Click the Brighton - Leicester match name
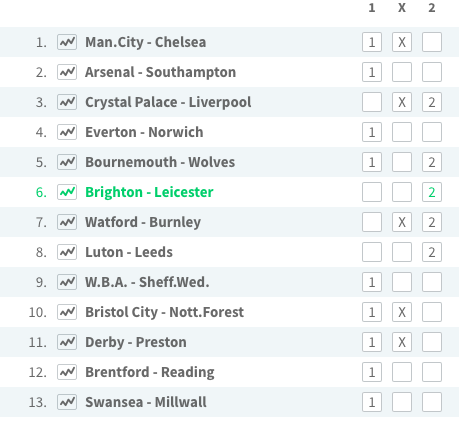The height and width of the screenshot is (426, 459). [x=149, y=192]
